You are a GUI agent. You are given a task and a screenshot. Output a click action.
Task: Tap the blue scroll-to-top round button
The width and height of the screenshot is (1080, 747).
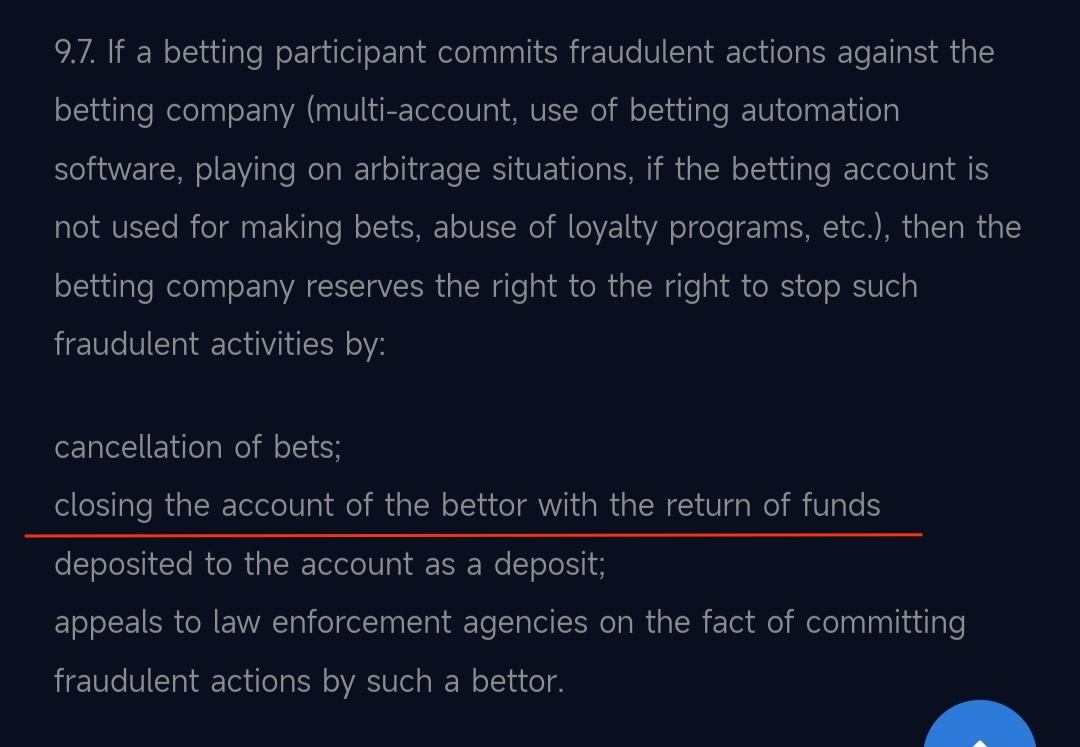[x=980, y=727]
